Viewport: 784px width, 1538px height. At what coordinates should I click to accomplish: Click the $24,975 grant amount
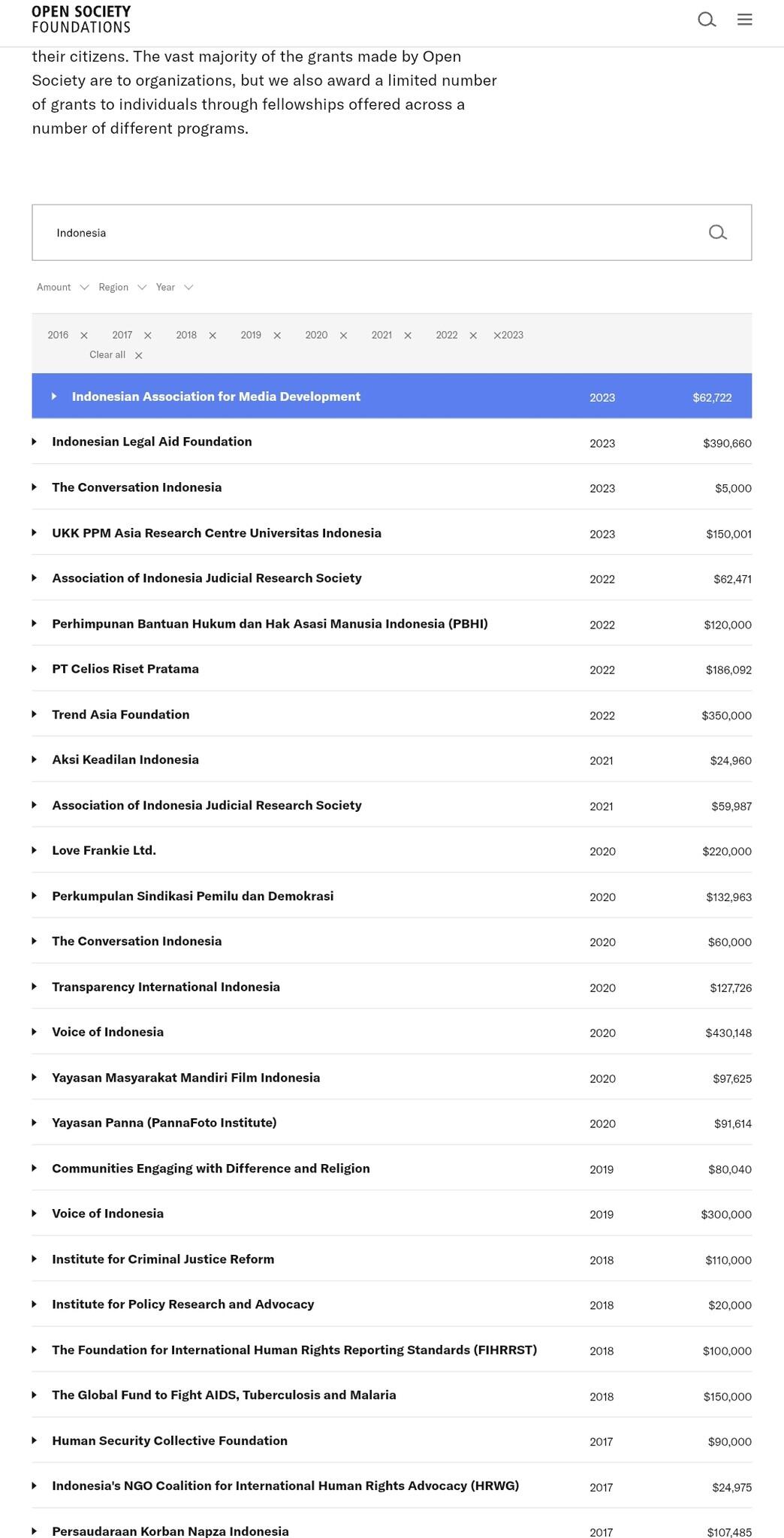tap(732, 1488)
